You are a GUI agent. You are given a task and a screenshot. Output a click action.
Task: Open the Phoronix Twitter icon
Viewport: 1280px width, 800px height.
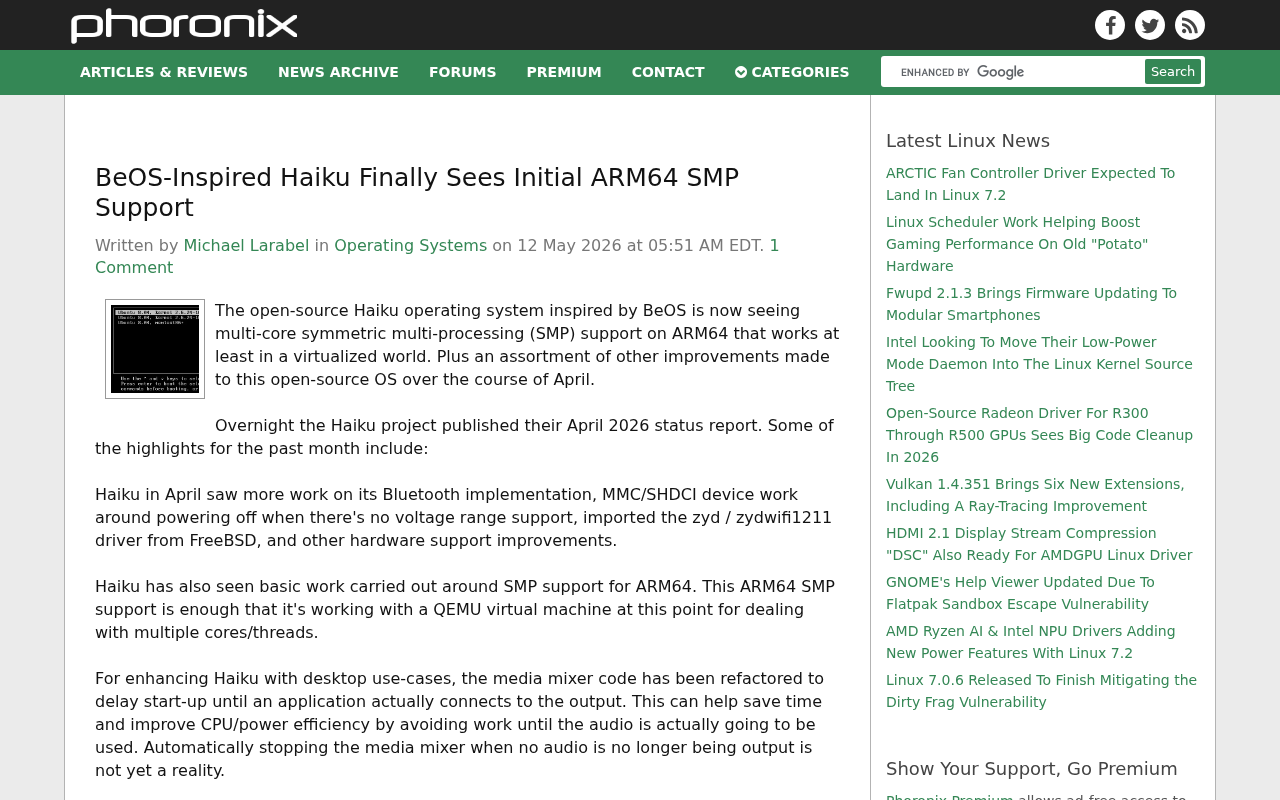[x=1150, y=25]
